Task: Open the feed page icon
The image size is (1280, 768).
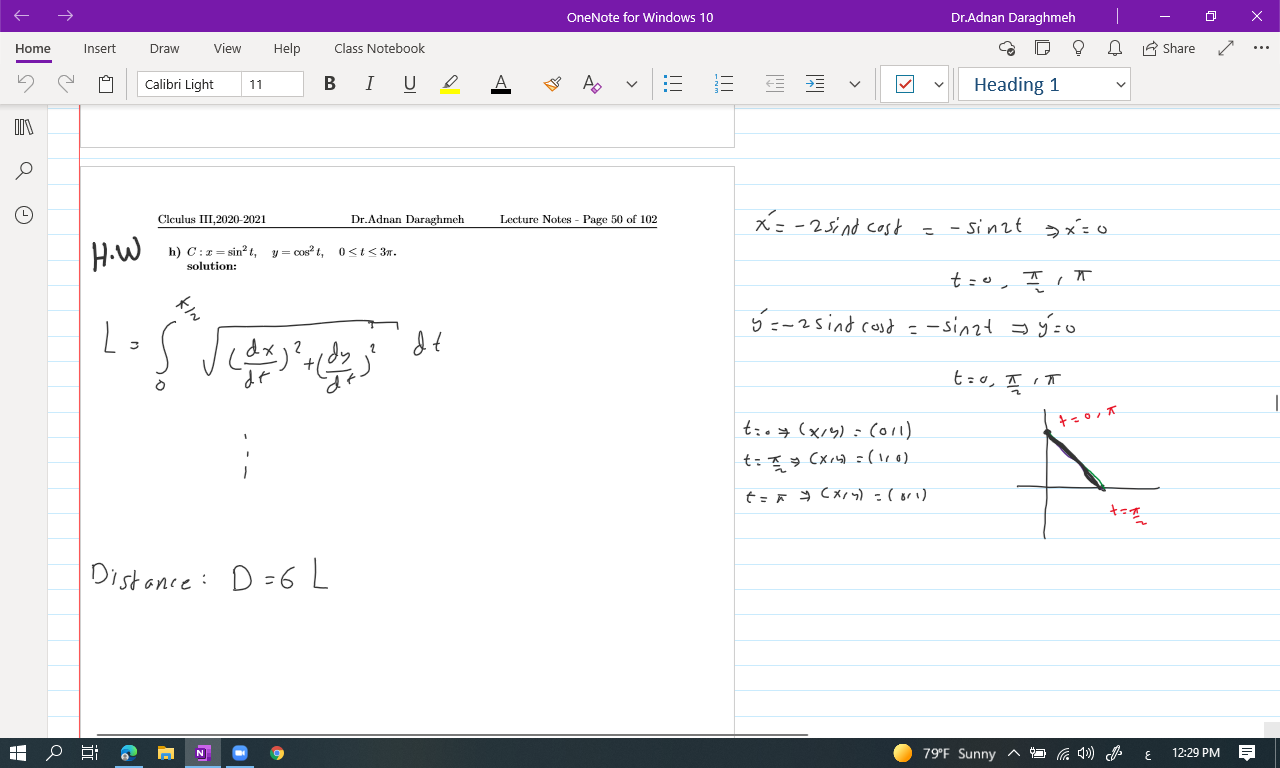Action: [1042, 48]
